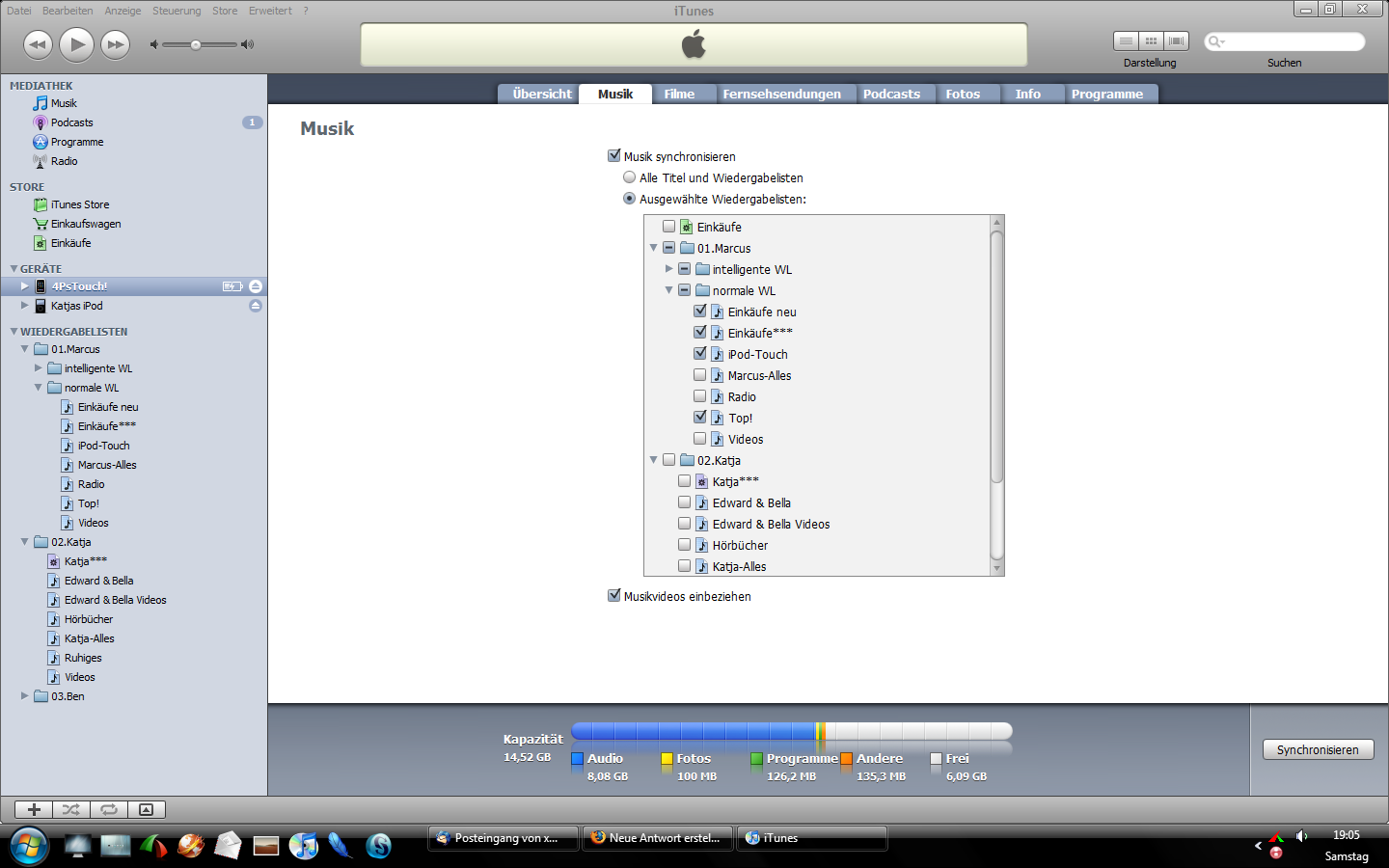The image size is (1389, 868).
Task: Click the high volume speaker icon
Action: 248,44
